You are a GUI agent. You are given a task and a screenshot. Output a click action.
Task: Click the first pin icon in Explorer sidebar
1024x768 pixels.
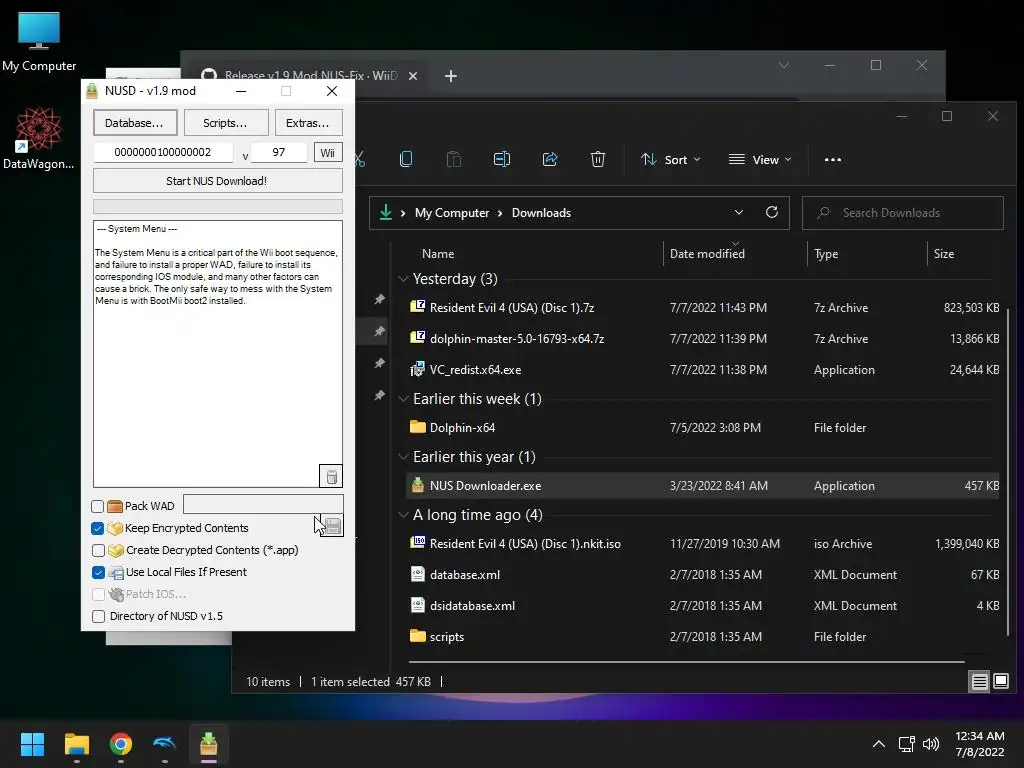[x=379, y=299]
